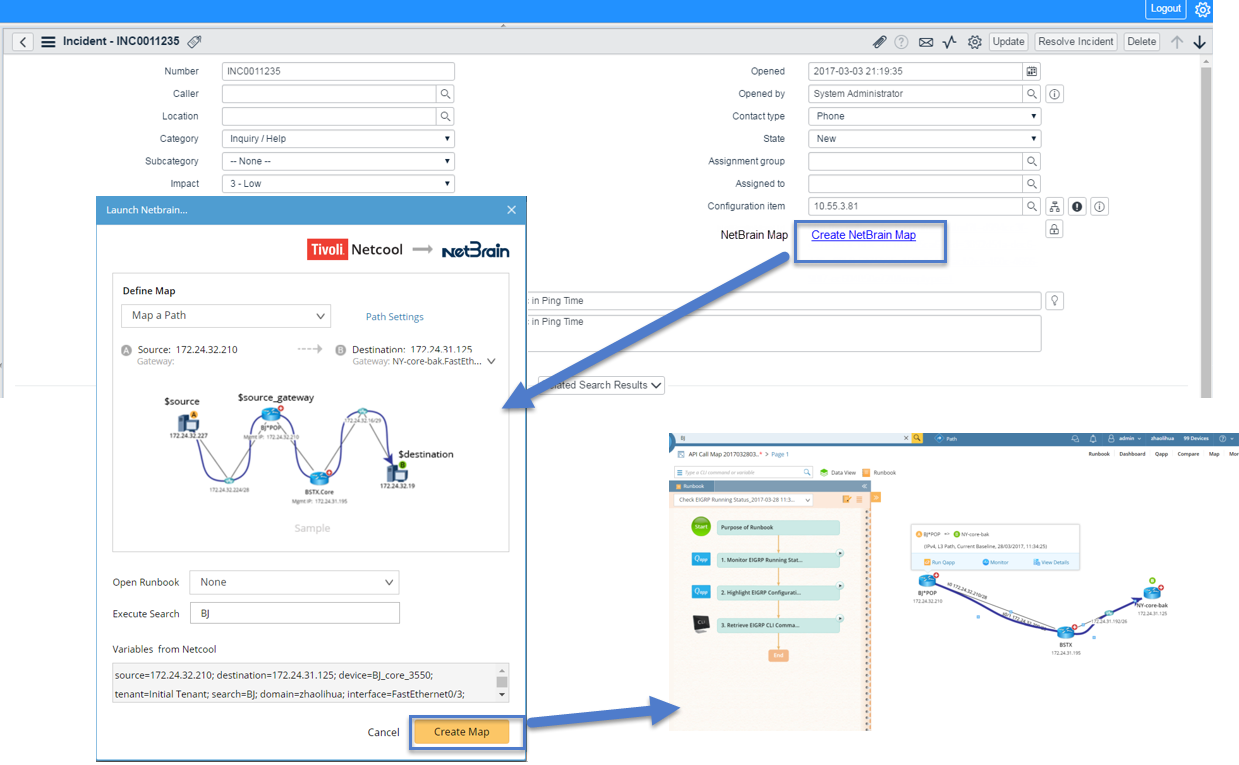This screenshot has width=1239, height=765.
Task: Show related incidents alert for Configuration item
Action: [x=1077, y=207]
